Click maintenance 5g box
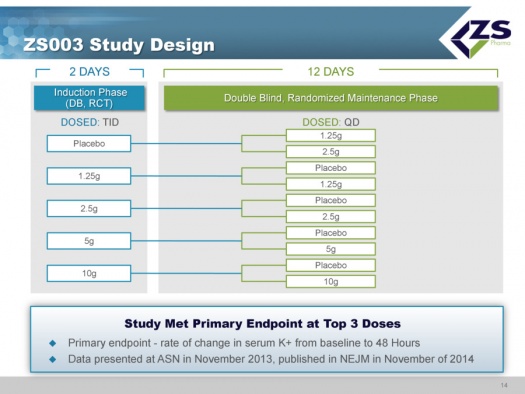This screenshot has width=525, height=394. click(331, 249)
